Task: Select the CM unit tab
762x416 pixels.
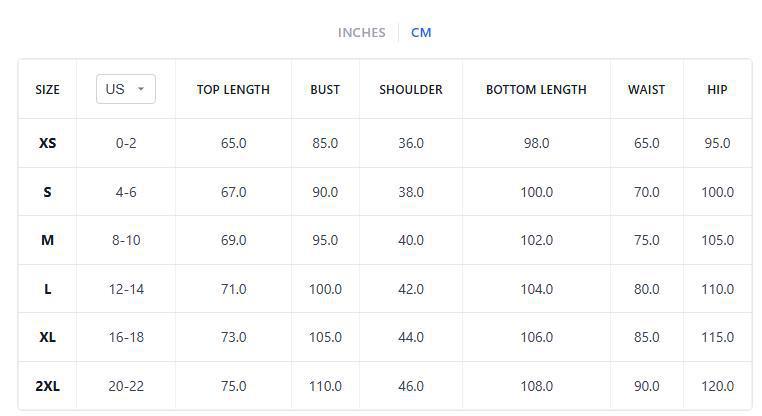Action: pos(421,32)
